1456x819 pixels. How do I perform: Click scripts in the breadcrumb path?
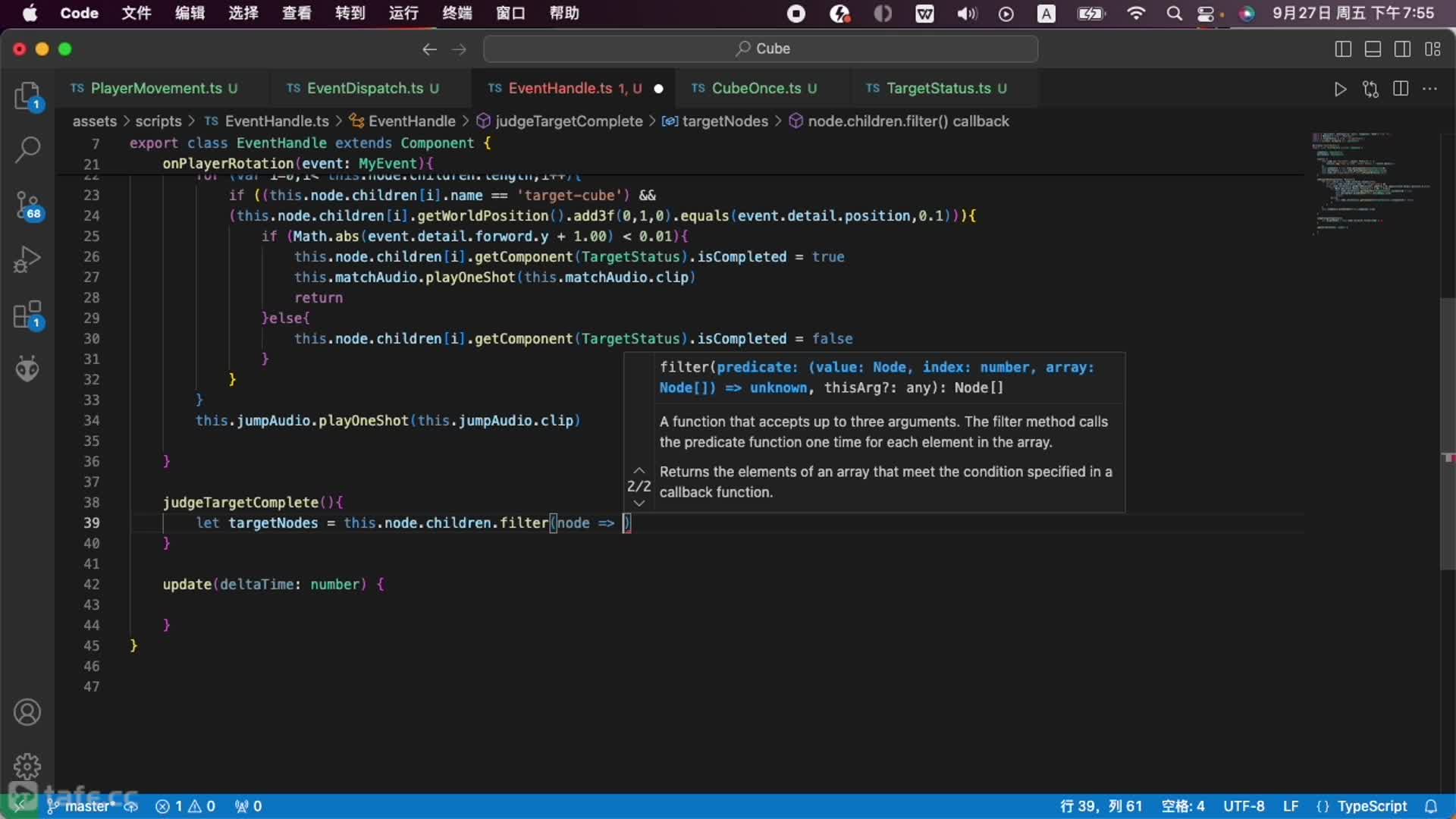[158, 121]
